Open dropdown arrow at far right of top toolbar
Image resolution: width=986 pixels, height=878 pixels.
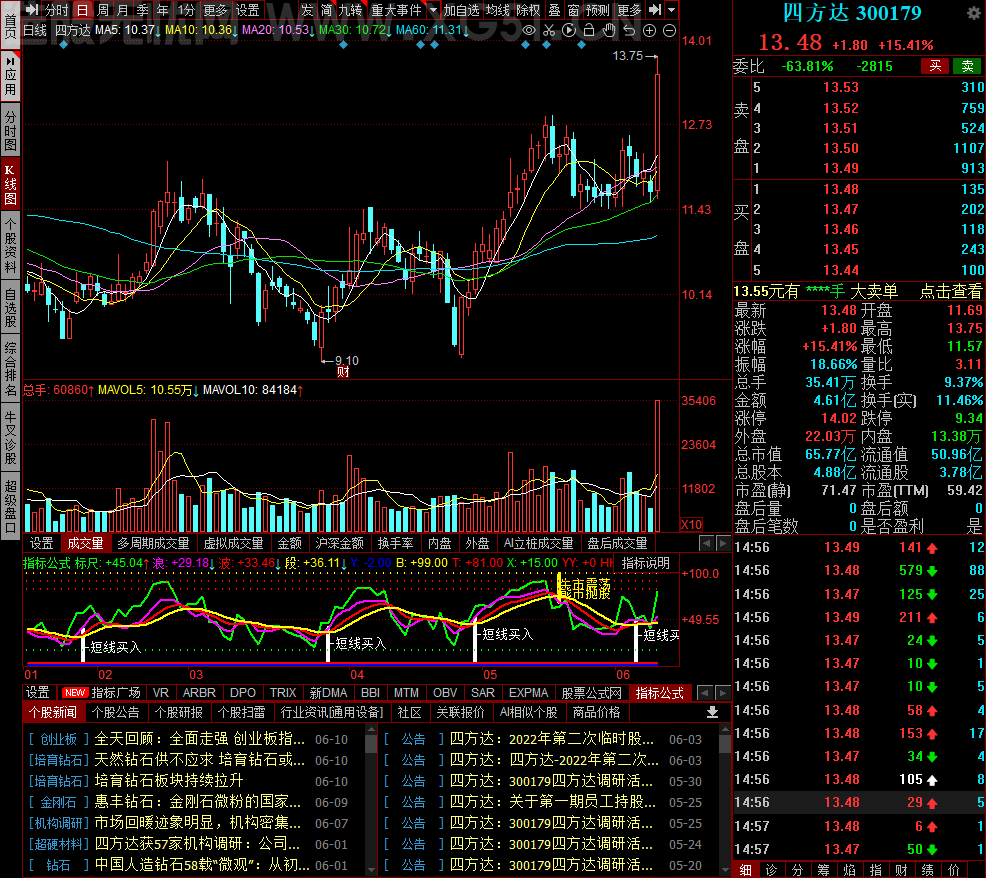pos(671,10)
